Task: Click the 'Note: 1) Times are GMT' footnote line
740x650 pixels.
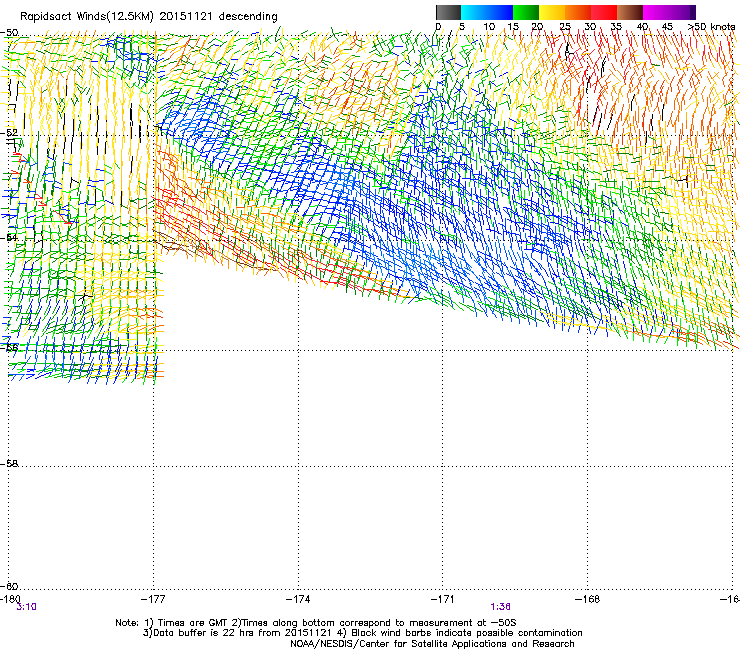Action: coord(316,623)
